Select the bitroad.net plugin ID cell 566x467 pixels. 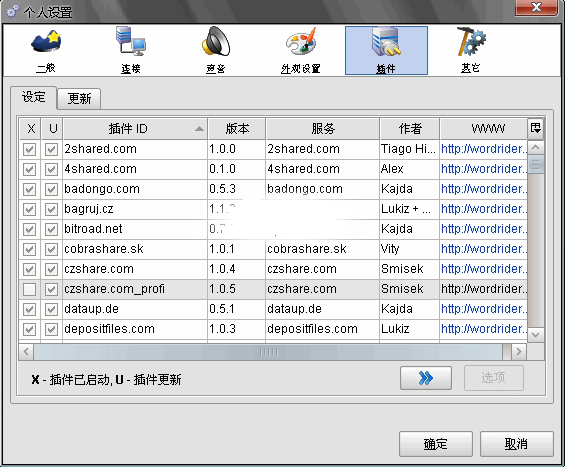135,229
